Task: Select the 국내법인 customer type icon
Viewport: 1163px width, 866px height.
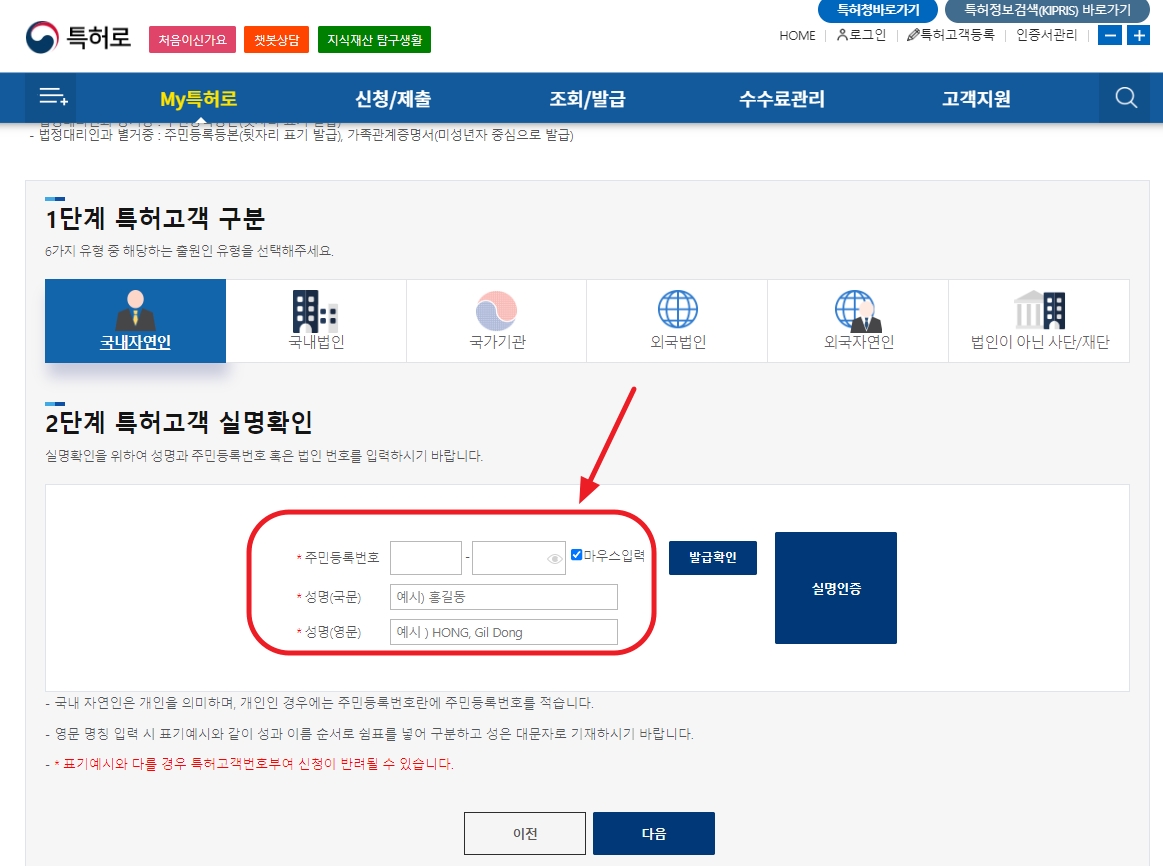Action: click(315, 320)
